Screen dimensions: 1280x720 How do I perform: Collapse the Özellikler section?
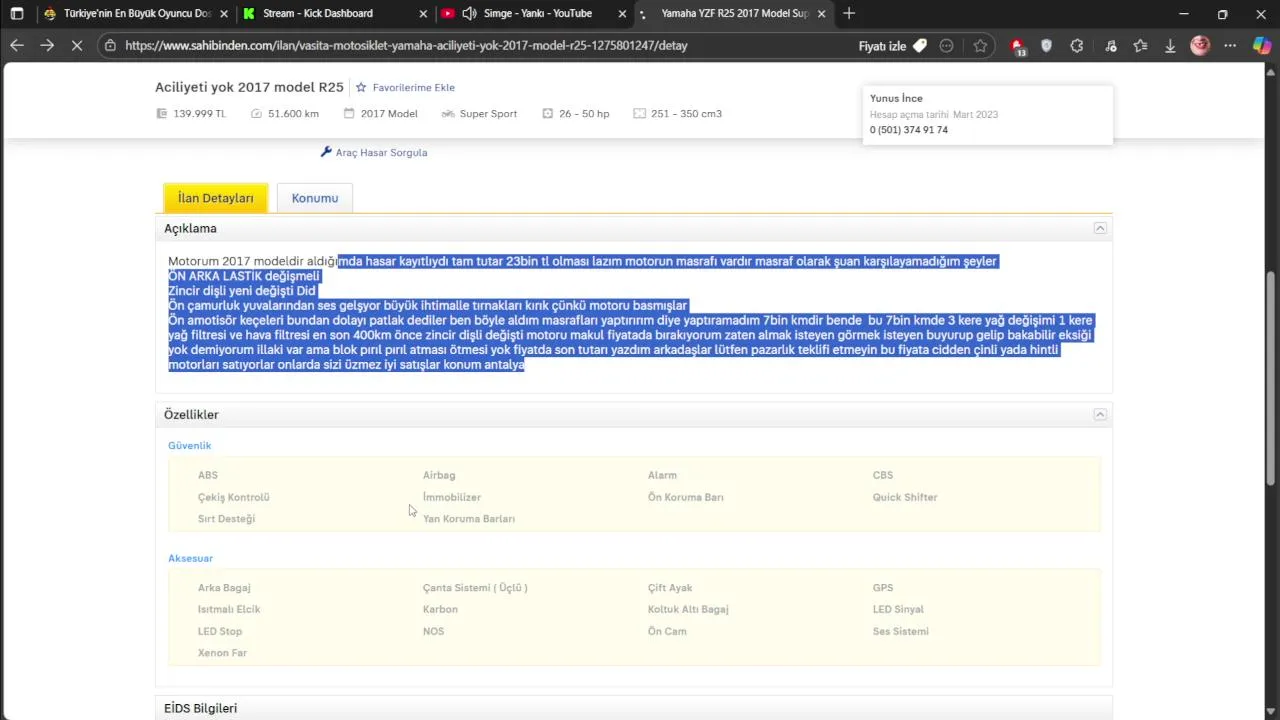click(1100, 414)
